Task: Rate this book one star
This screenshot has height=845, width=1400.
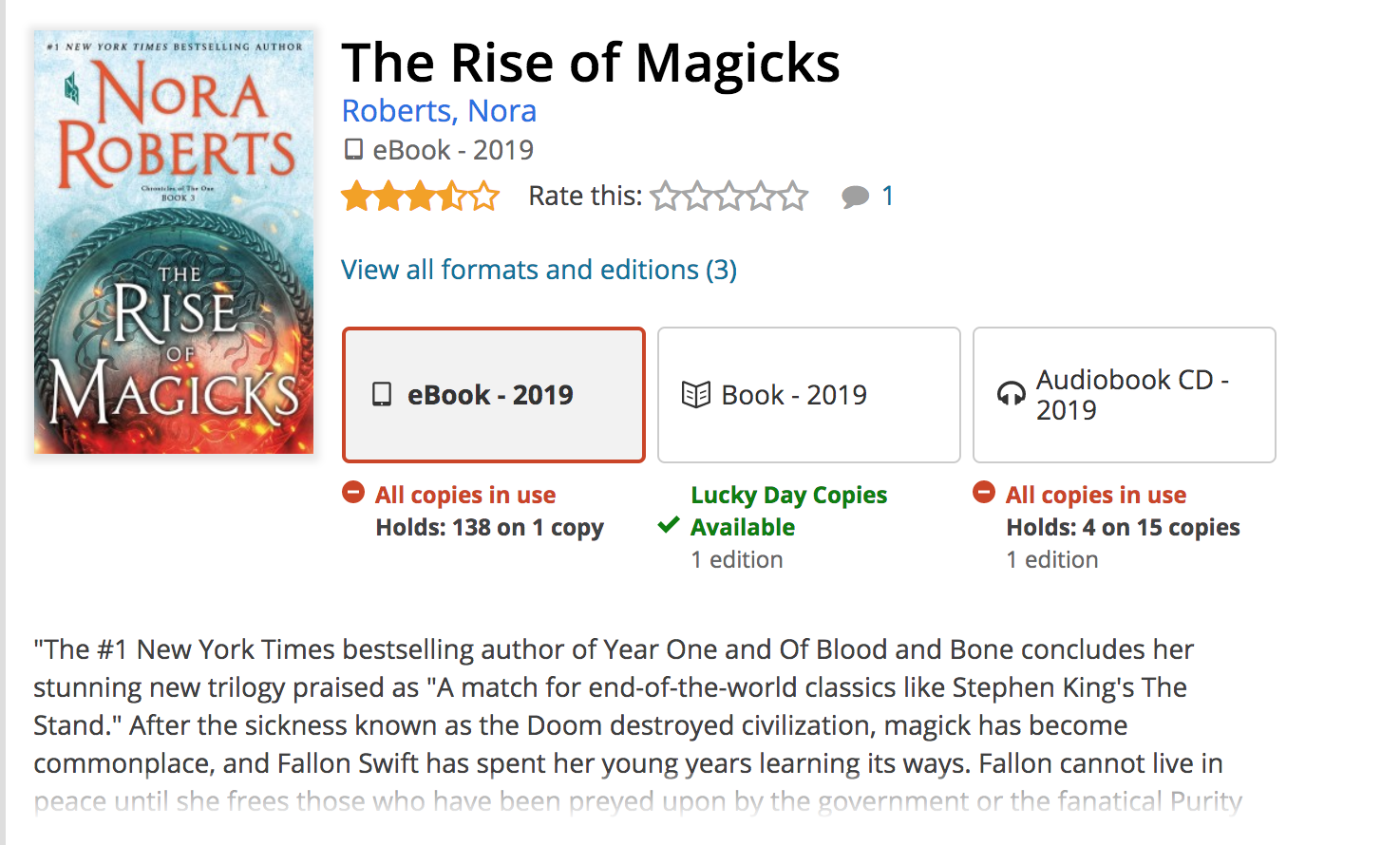Action: (666, 196)
